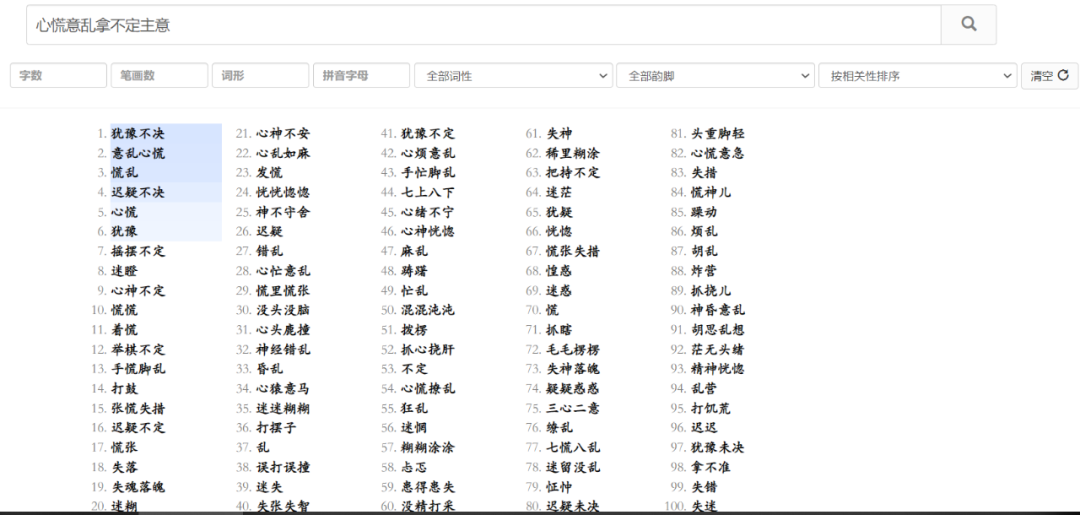The width and height of the screenshot is (1080, 515).
Task: Click result 19 失魂落魄
Action: coord(138,487)
